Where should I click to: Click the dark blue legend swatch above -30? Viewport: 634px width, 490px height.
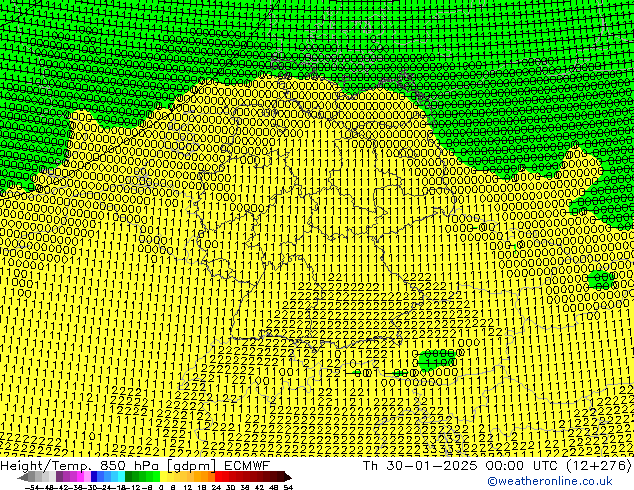coord(94,477)
